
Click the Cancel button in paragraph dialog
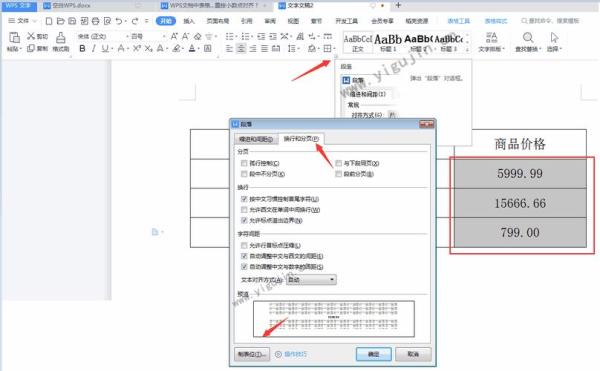413,354
